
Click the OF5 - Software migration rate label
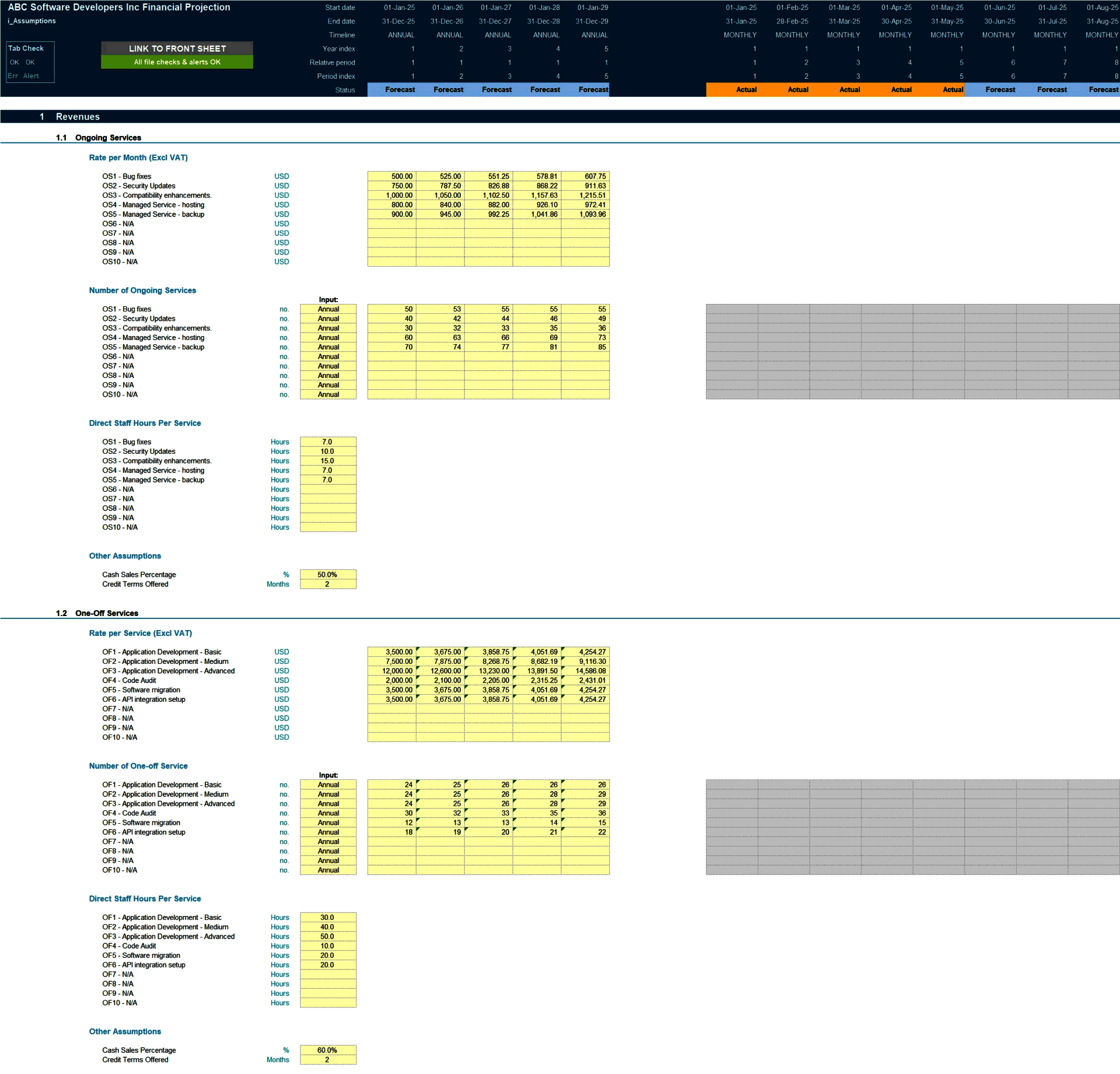pyautogui.click(x=141, y=690)
